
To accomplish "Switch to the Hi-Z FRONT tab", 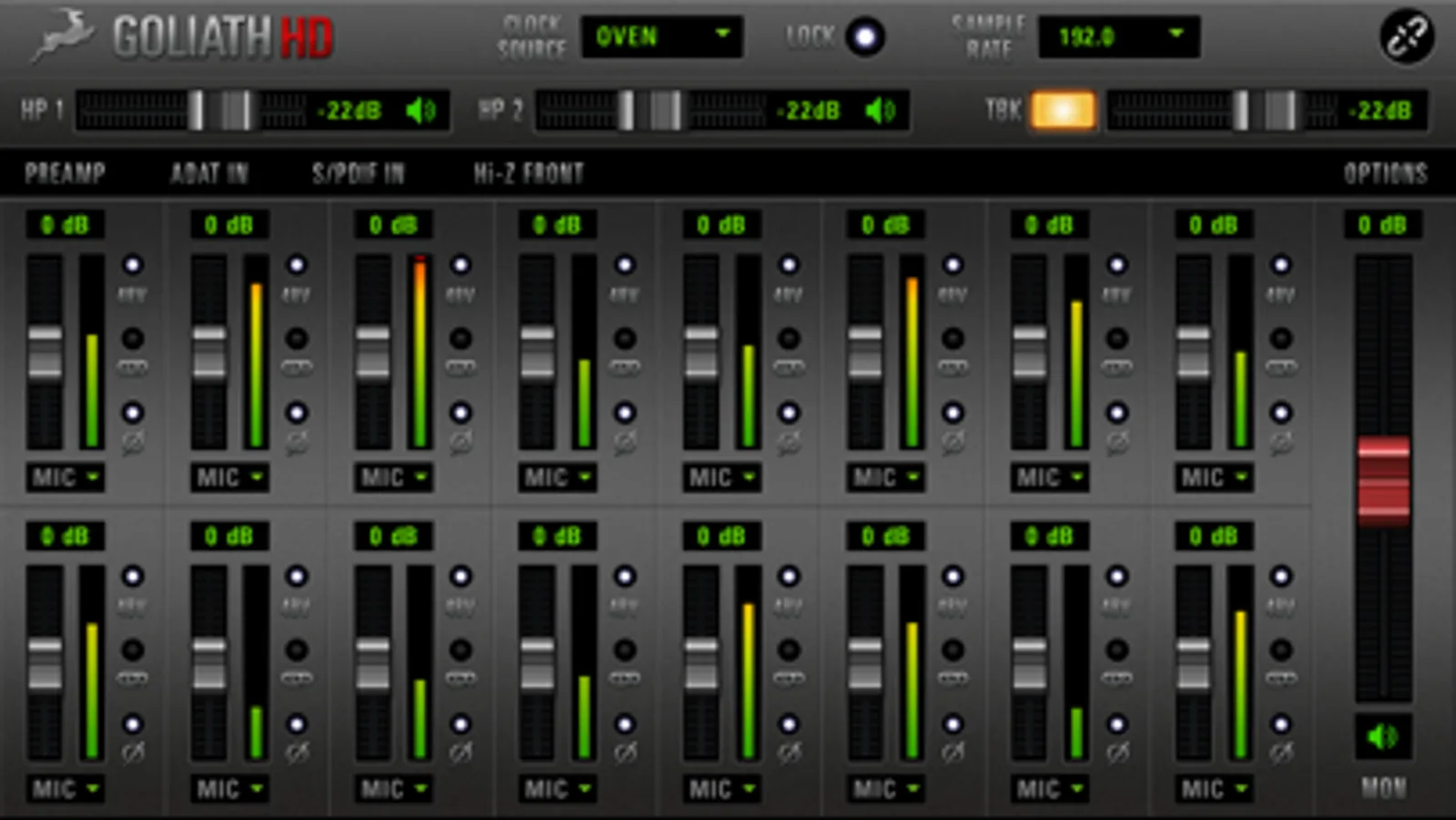I will click(529, 173).
